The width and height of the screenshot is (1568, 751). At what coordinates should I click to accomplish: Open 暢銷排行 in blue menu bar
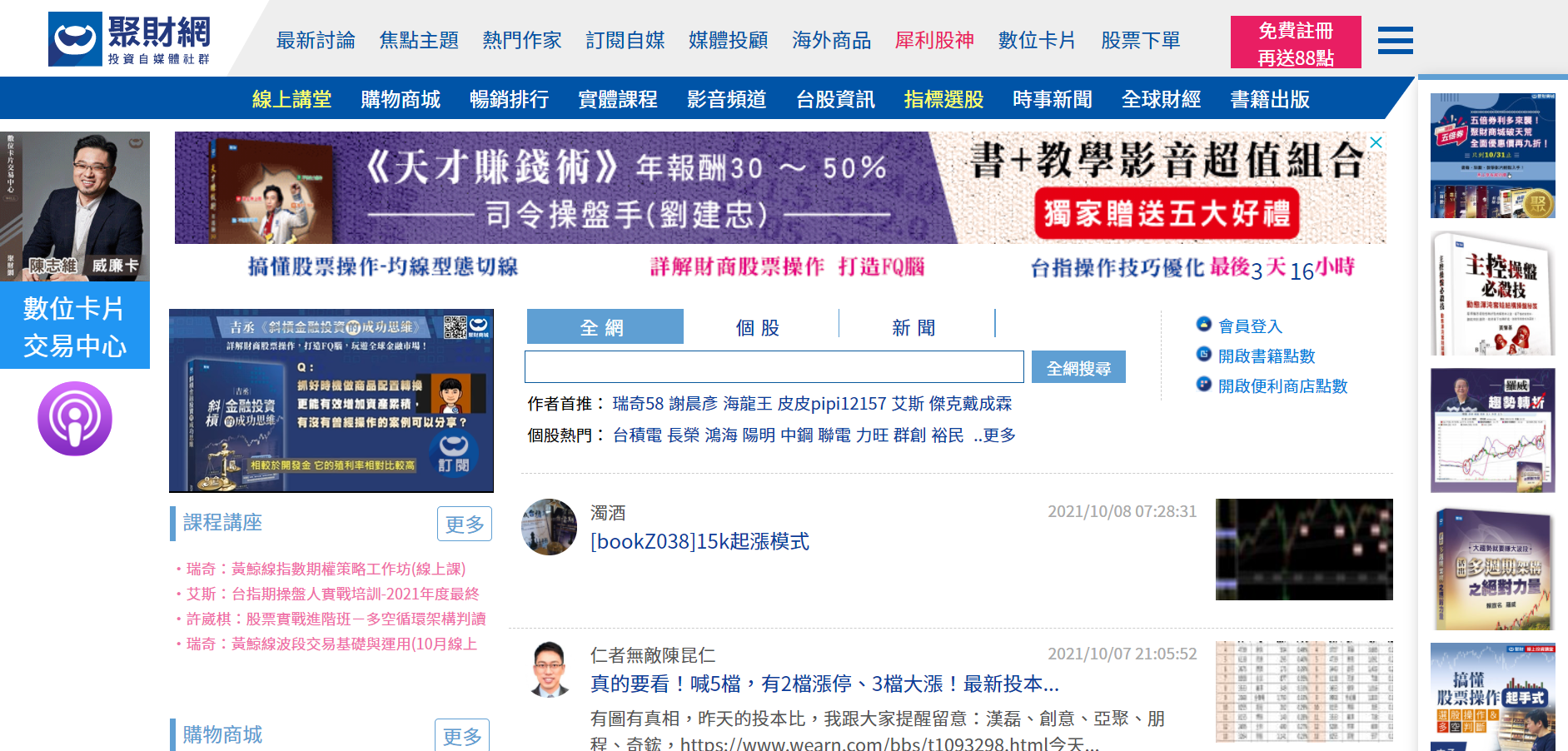coord(510,99)
